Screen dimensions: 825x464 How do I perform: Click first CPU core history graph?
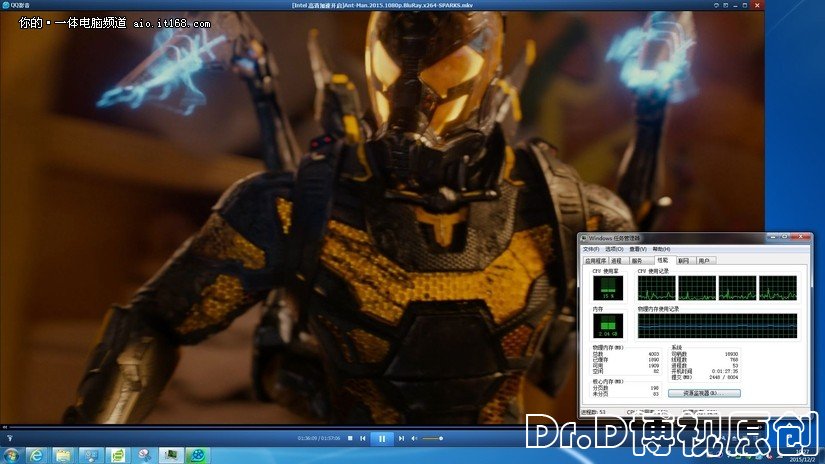tap(657, 288)
